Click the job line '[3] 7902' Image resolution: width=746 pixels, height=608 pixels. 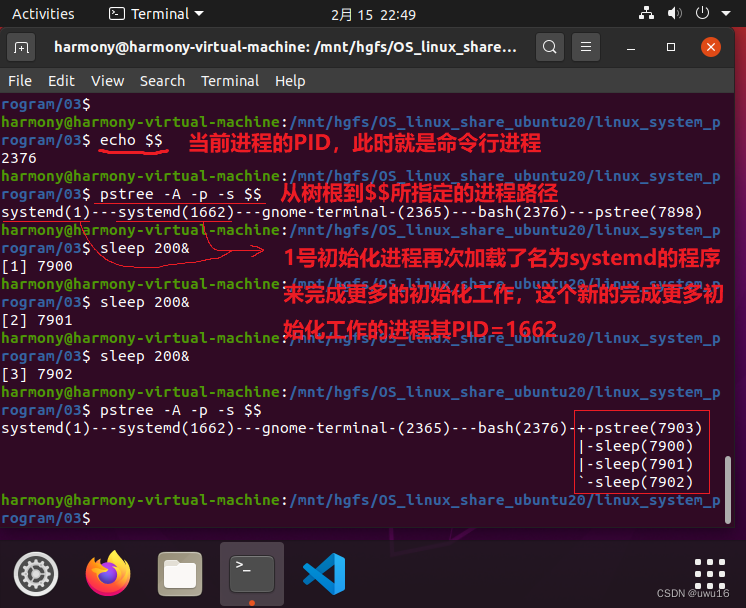pos(37,374)
